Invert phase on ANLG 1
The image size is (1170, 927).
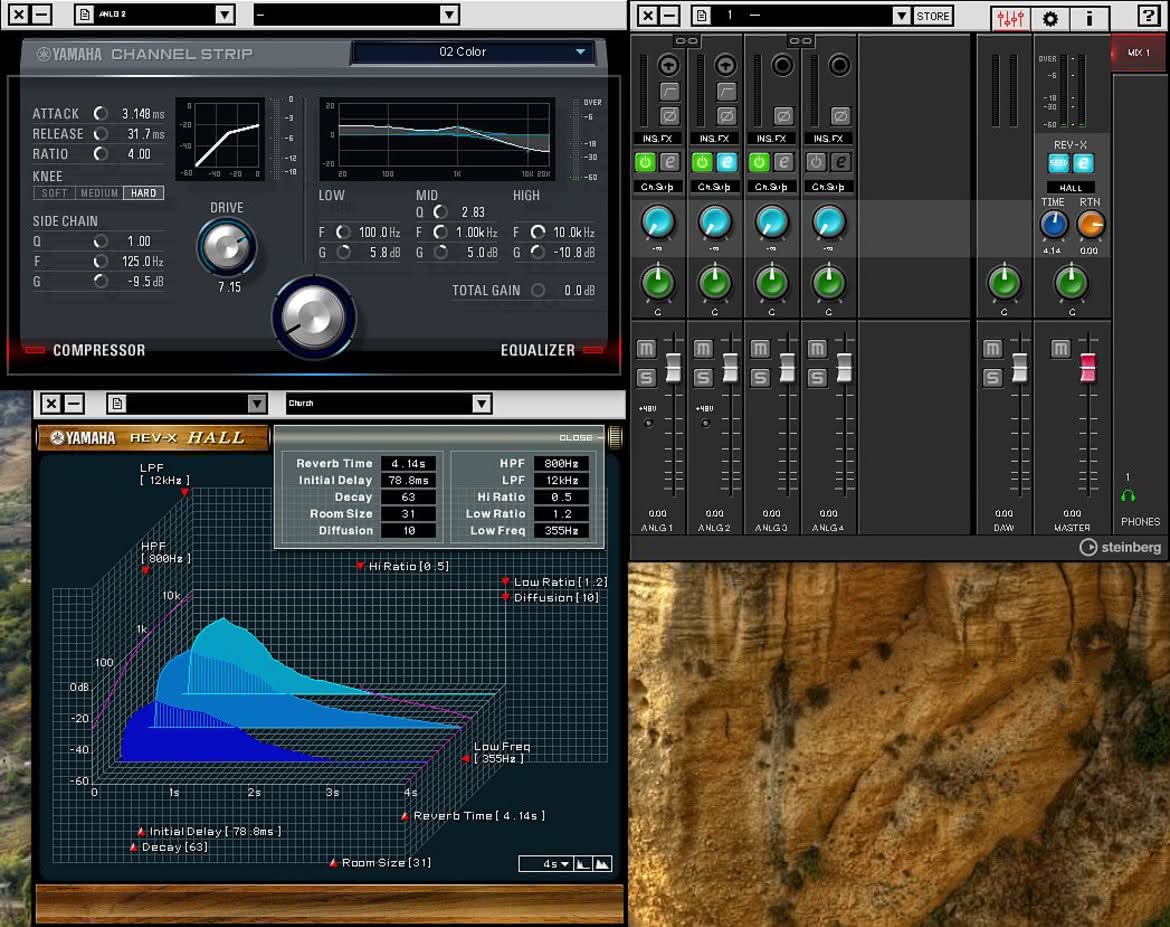click(x=669, y=116)
